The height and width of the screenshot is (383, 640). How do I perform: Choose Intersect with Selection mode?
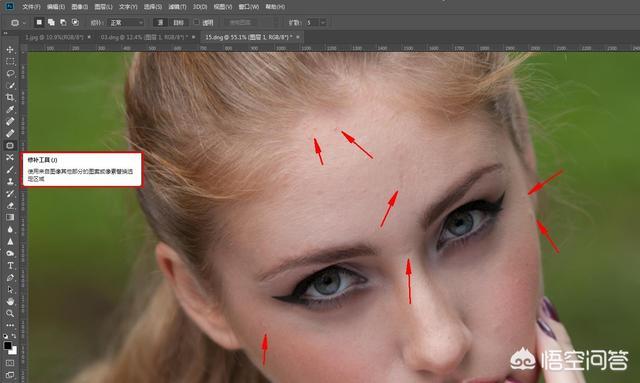pyautogui.click(x=76, y=22)
